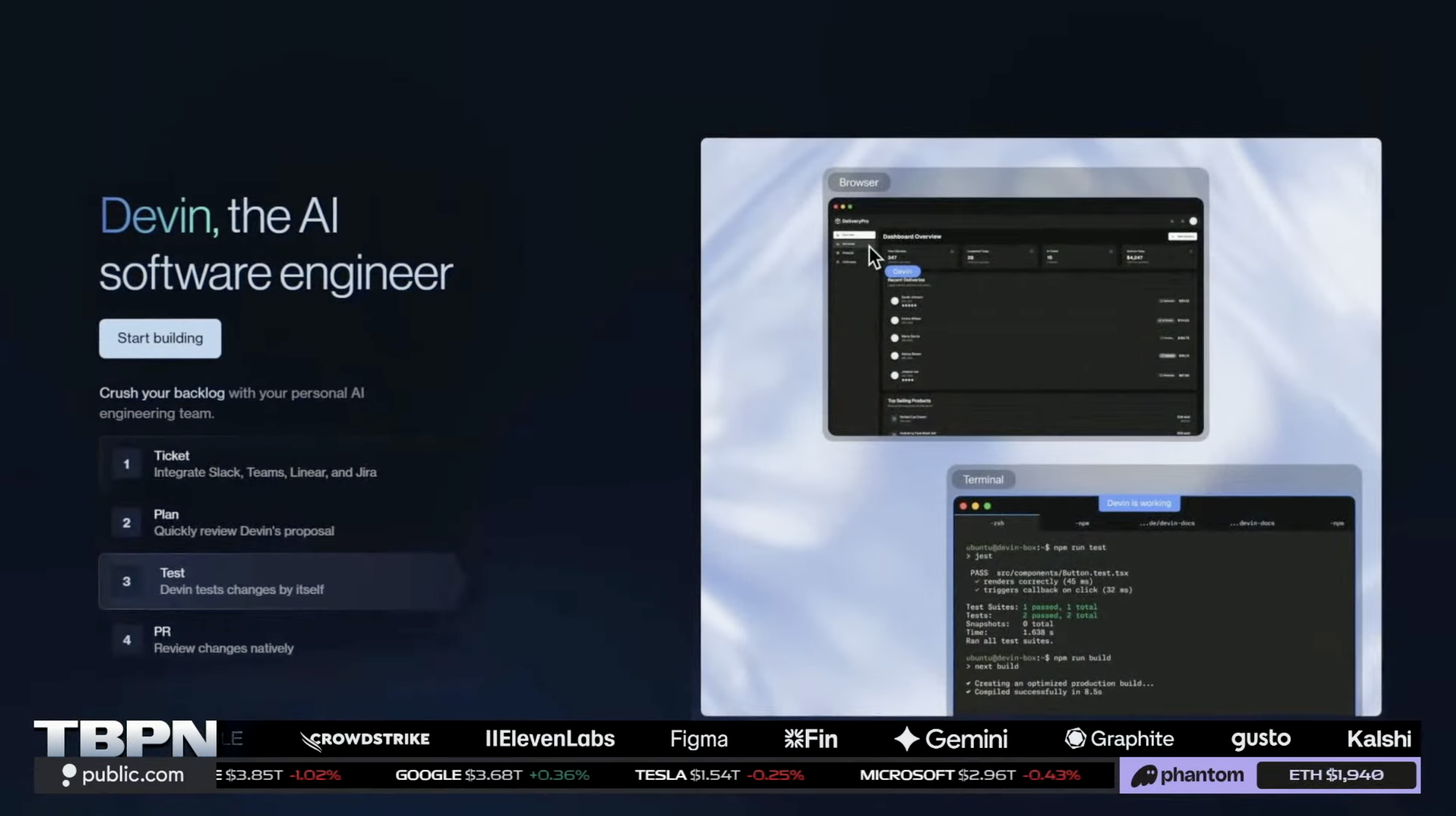Click the GOOGLE $3.68T ticker entry

(x=492, y=775)
